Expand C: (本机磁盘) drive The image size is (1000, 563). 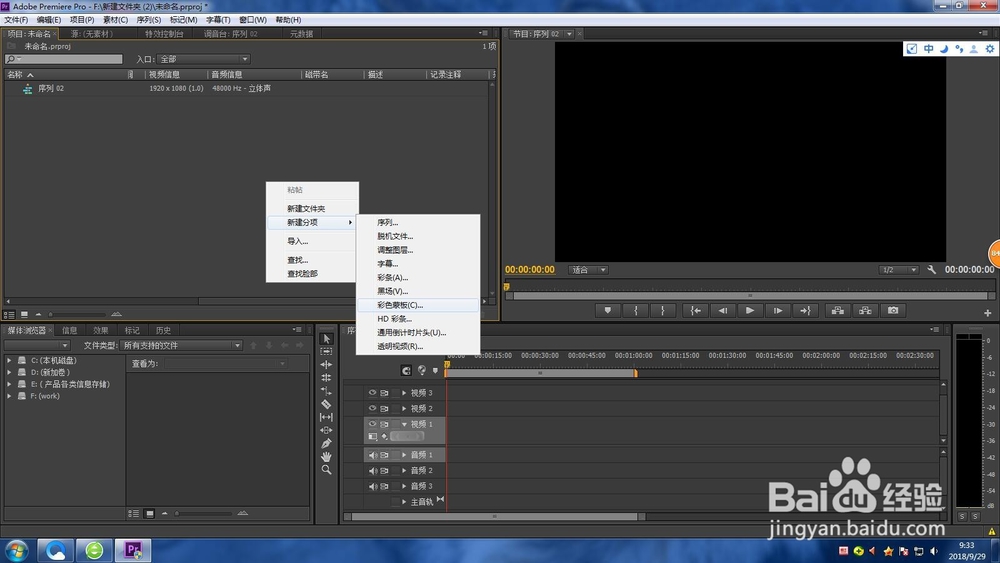tap(9, 360)
